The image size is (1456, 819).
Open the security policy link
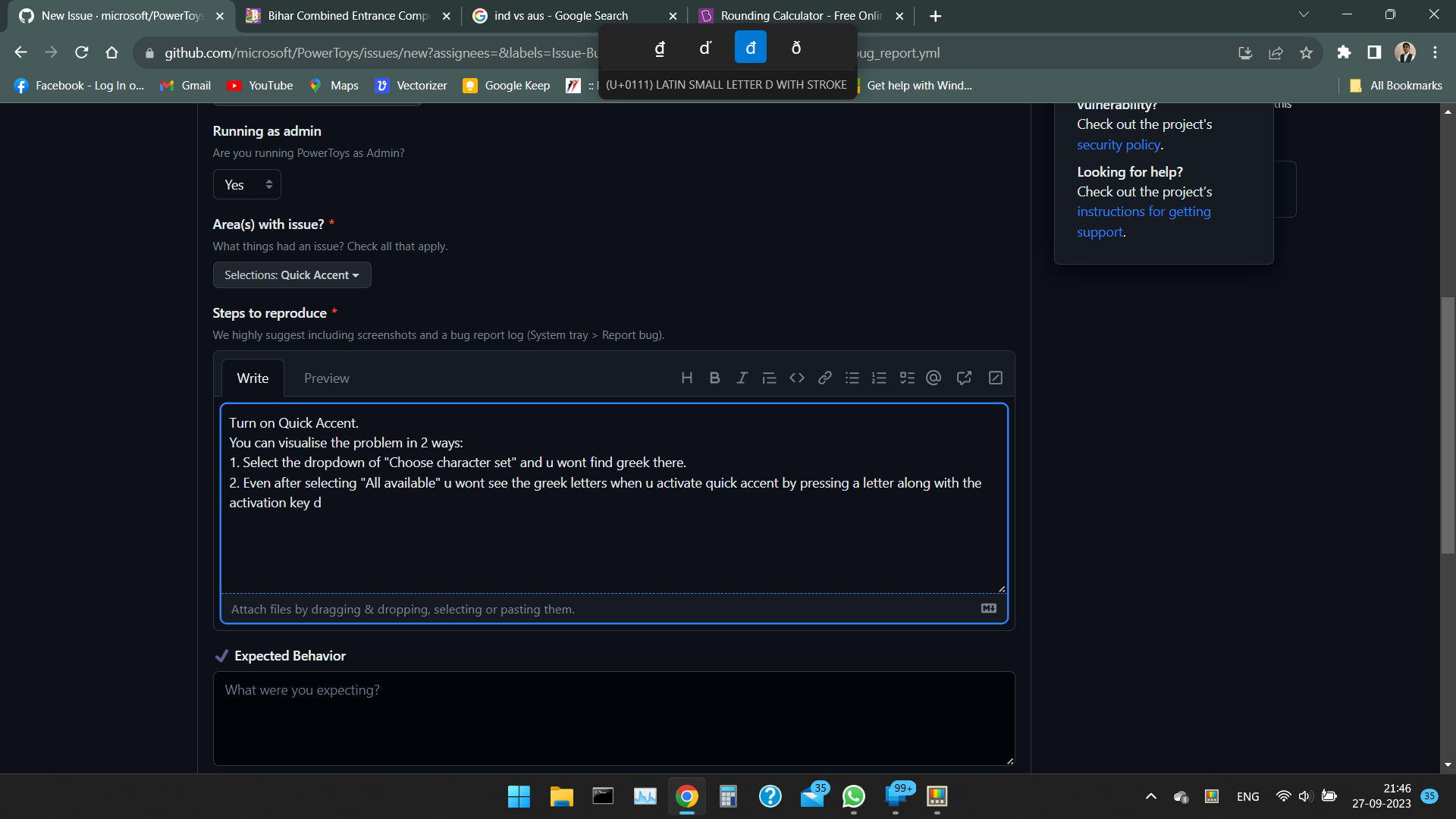pos(1119,145)
